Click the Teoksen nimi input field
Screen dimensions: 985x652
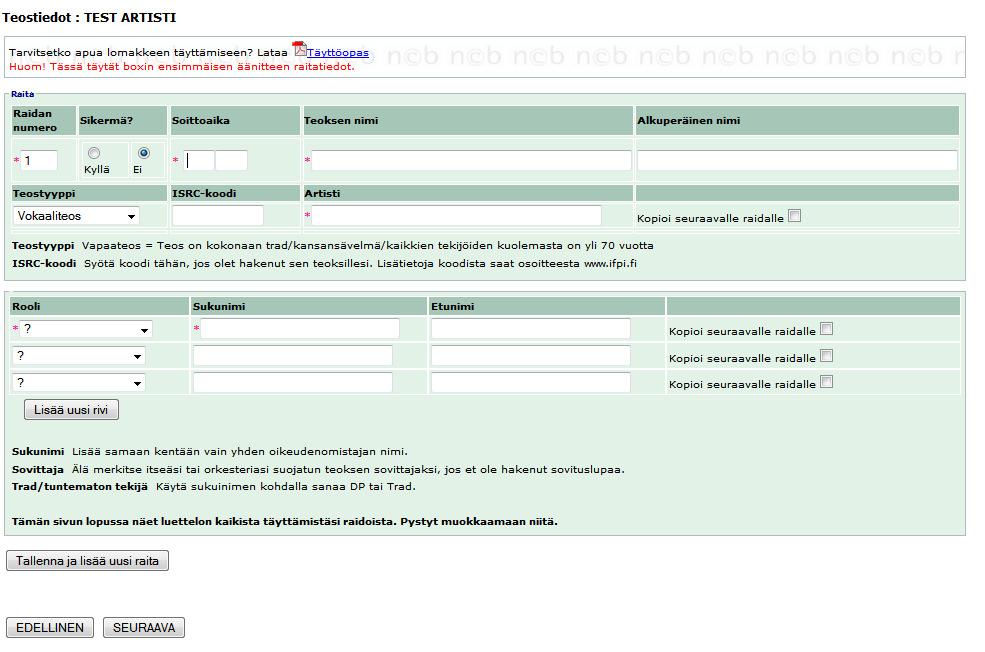pos(471,160)
